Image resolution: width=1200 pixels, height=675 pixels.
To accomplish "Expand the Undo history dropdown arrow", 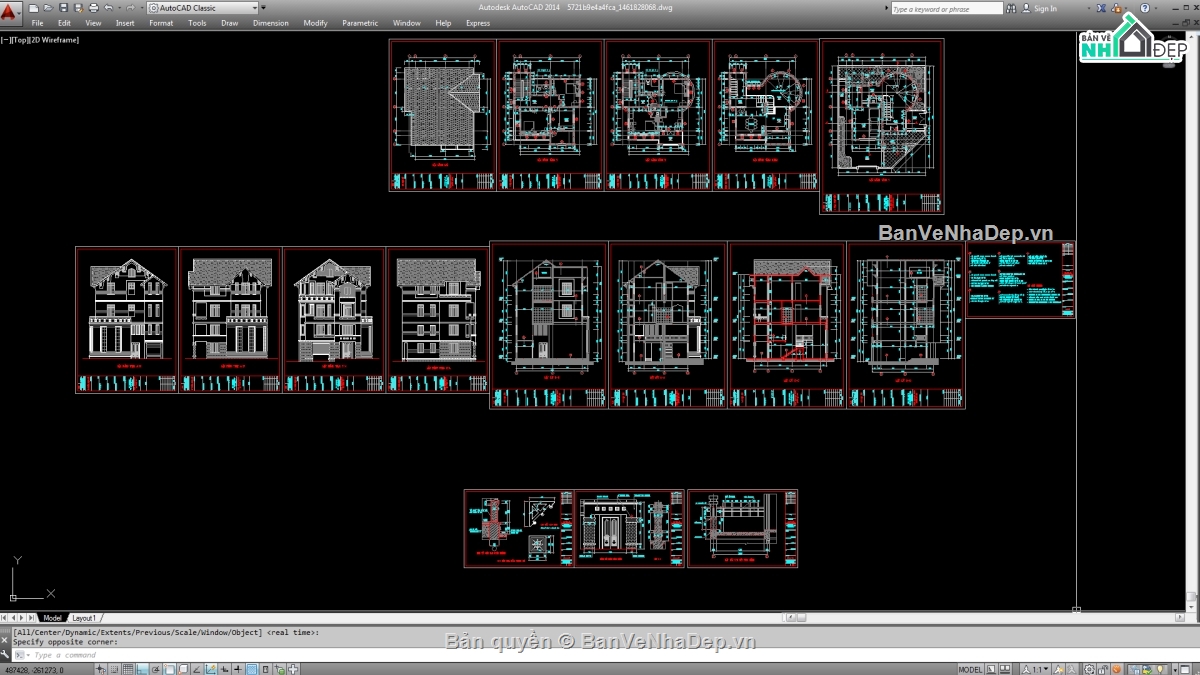I will tap(119, 7).
